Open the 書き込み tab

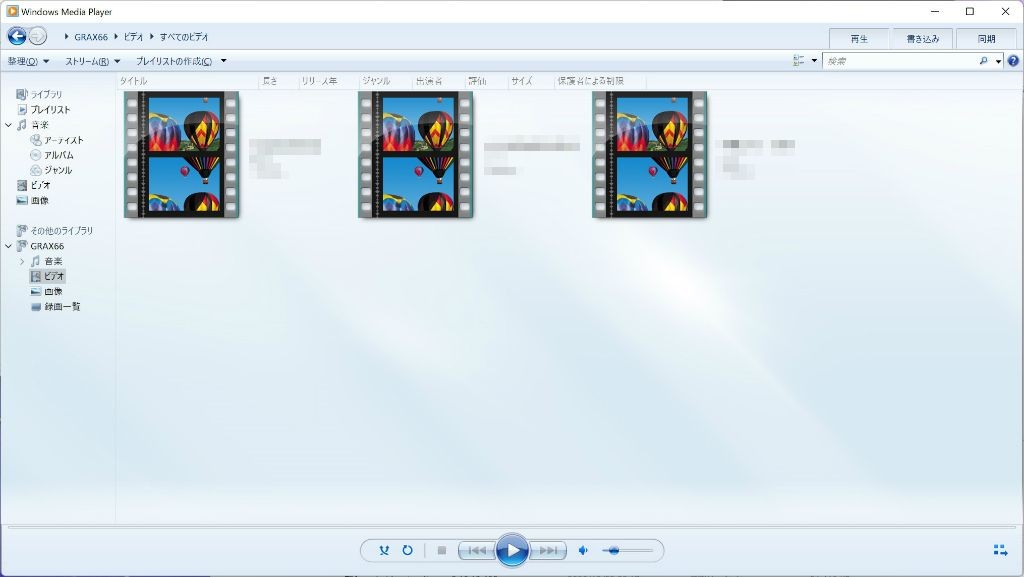pyautogui.click(x=922, y=39)
